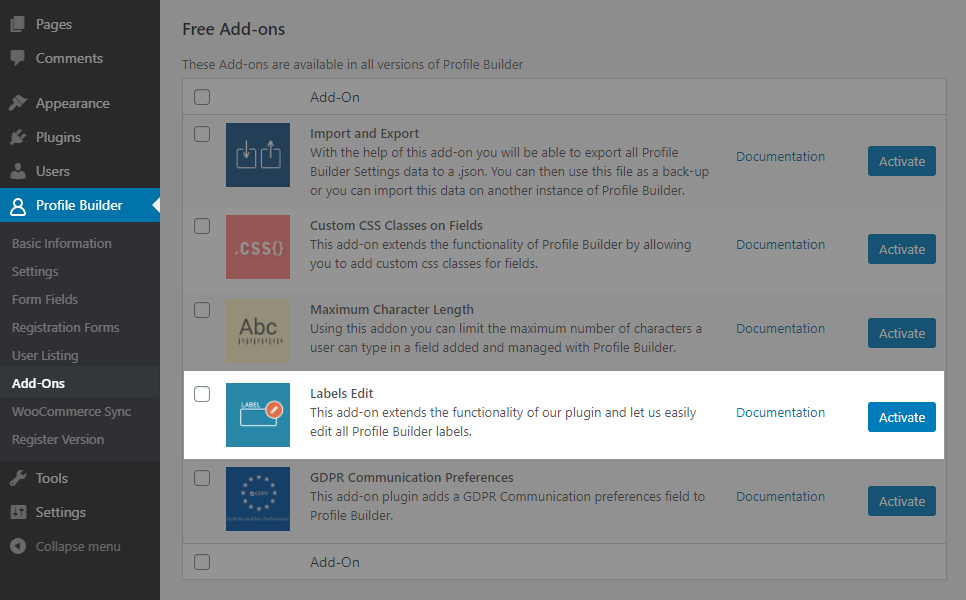
Task: Activate the Import and Export add-on
Action: 901,161
